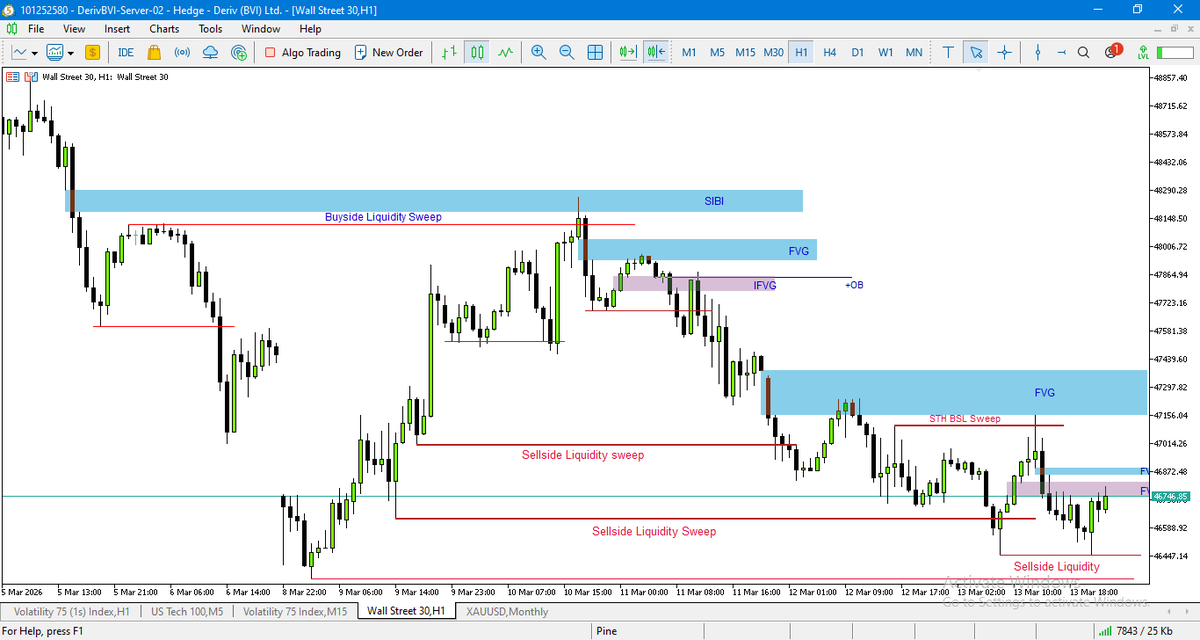The height and width of the screenshot is (640, 1200).
Task: Open the Market shopping bag icon
Action: [x=154, y=52]
